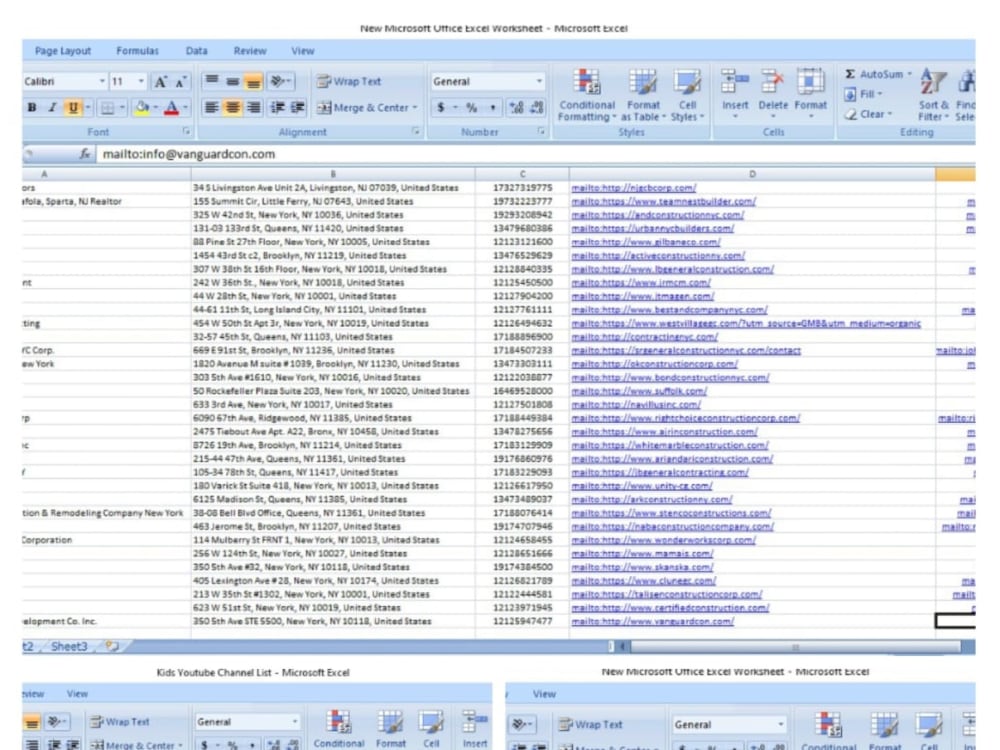1000x750 pixels.
Task: Click the Insert Worksheet icon beside Sheet3
Action: 112,646
